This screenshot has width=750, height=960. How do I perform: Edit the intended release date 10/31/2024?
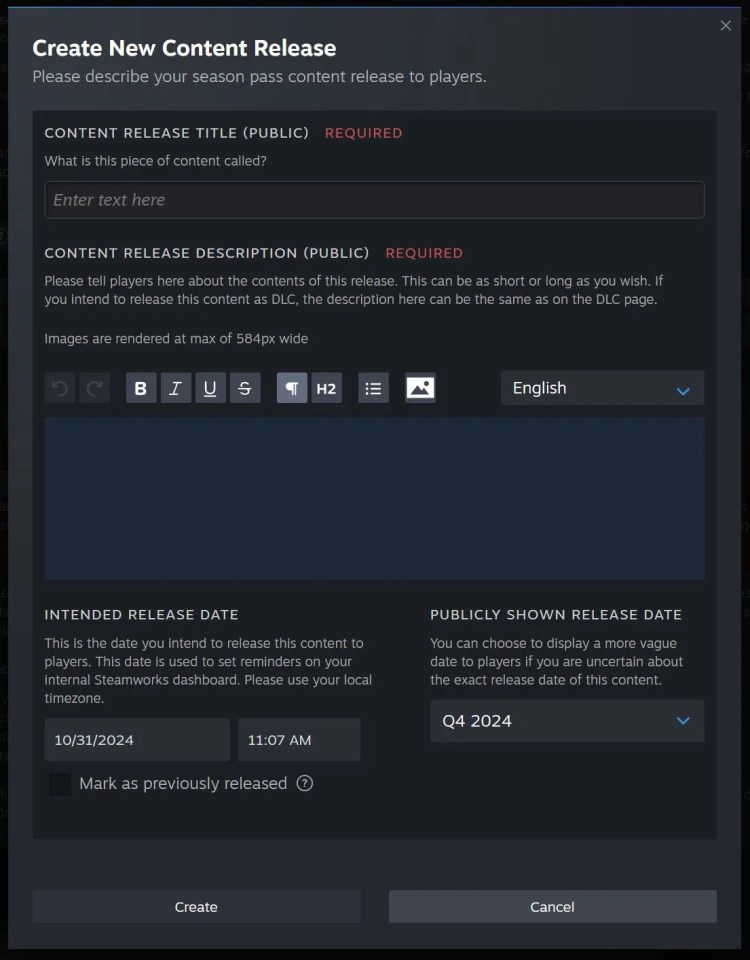click(137, 740)
